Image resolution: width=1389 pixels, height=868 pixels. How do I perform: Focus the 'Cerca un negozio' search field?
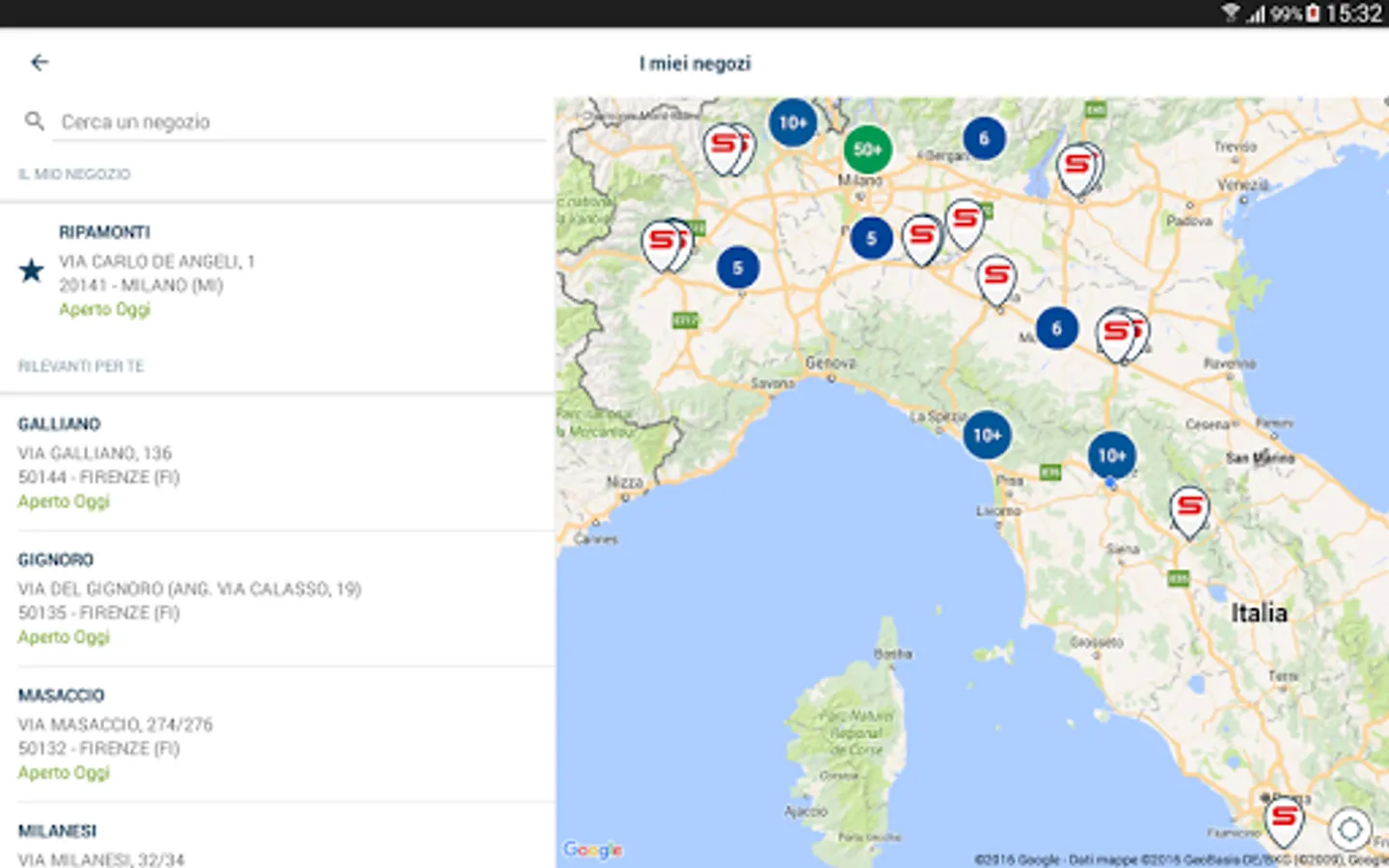coord(299,122)
